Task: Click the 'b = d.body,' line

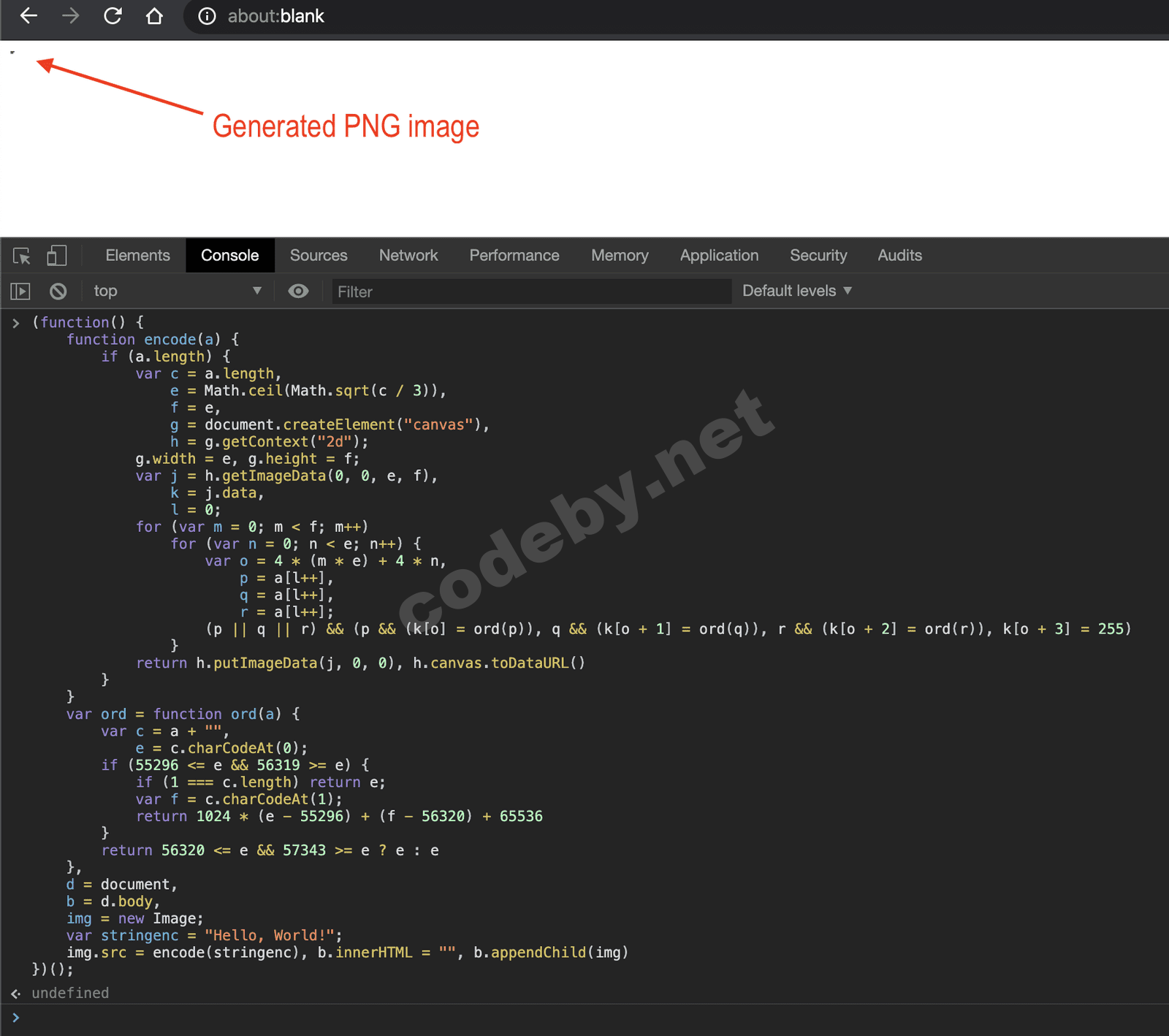Action: [x=113, y=902]
